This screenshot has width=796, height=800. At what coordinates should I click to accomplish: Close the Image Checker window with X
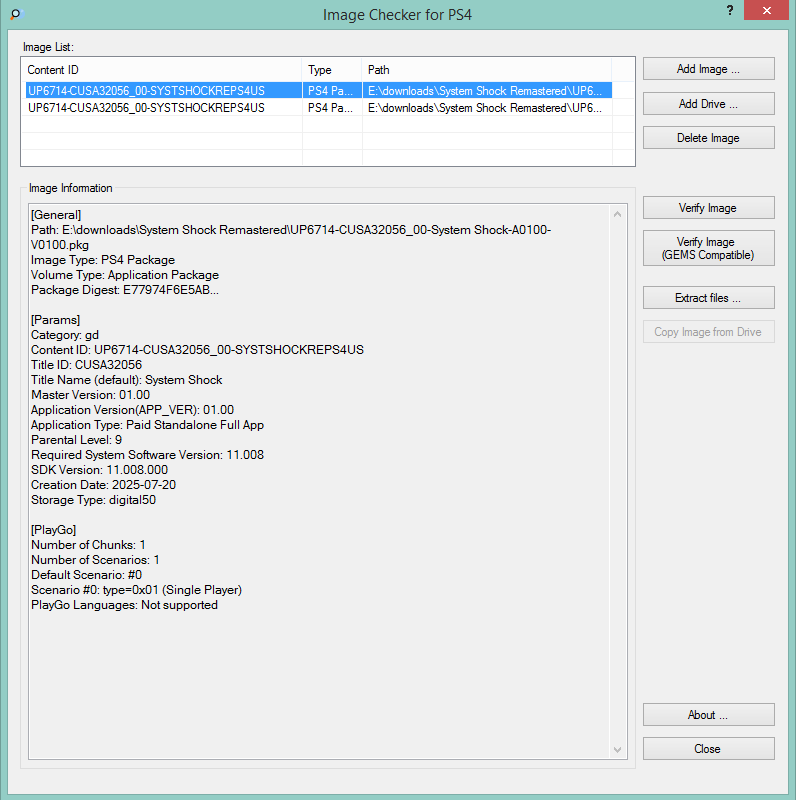[765, 10]
